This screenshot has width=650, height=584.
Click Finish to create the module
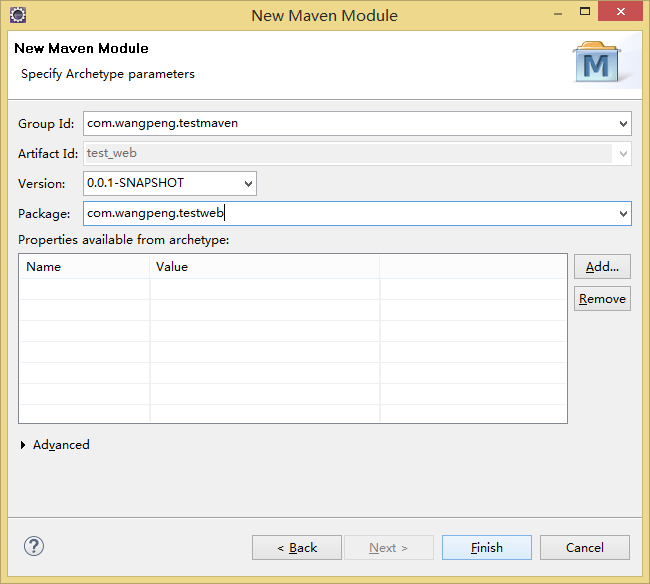487,548
